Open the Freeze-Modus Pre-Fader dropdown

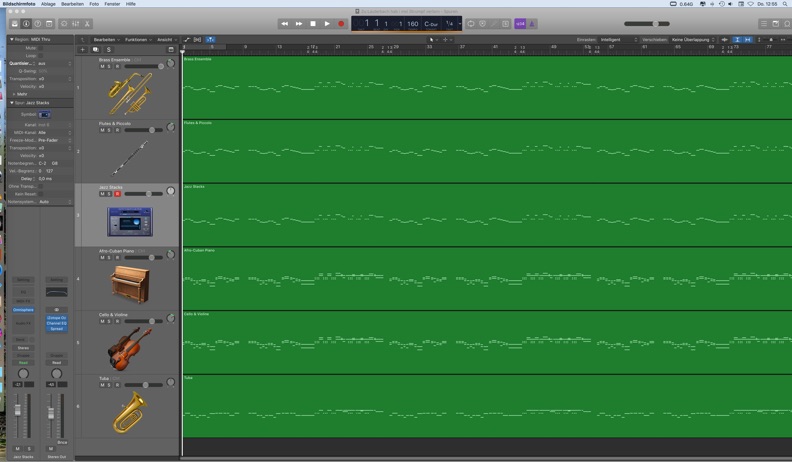(x=55, y=140)
